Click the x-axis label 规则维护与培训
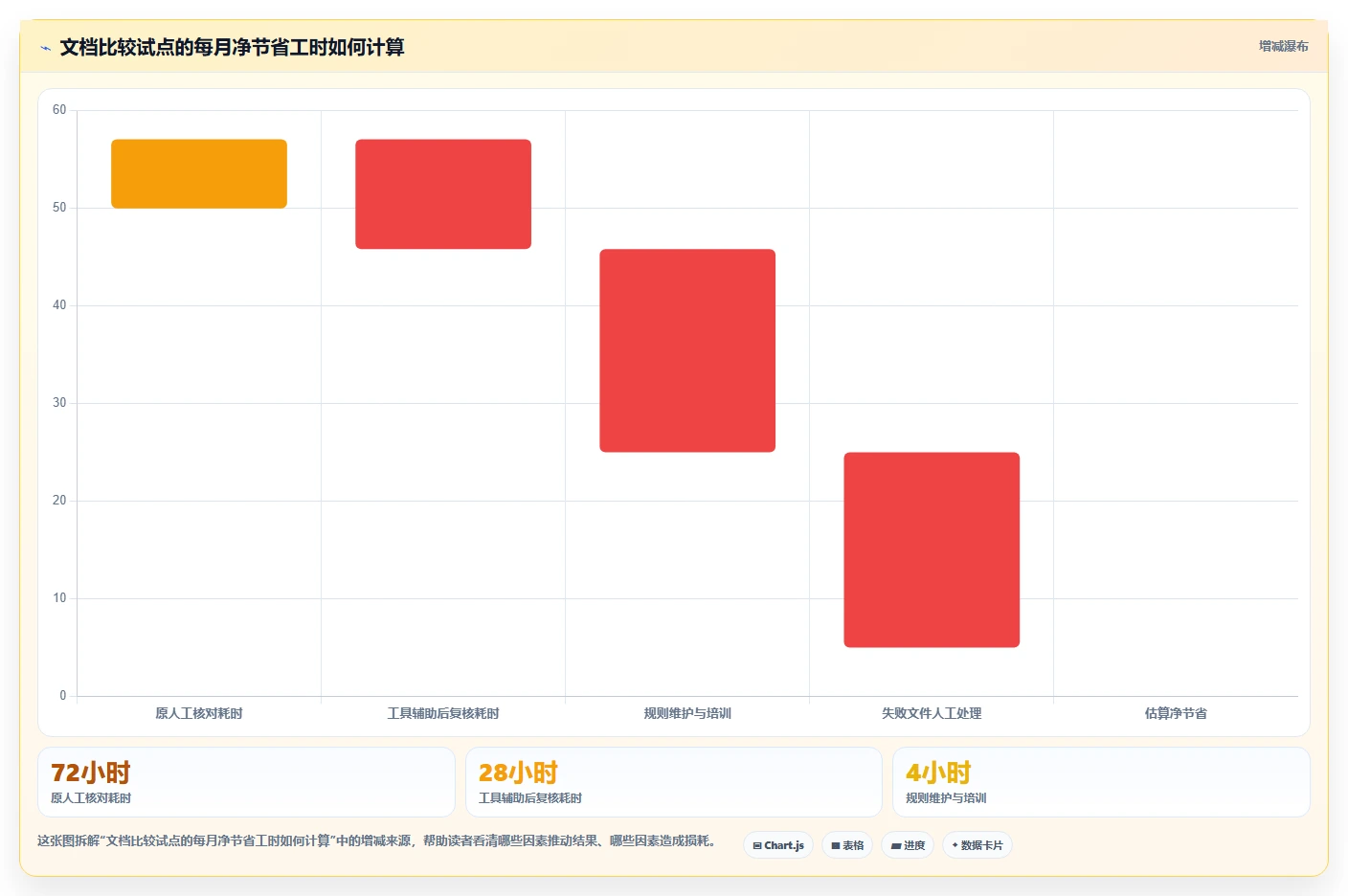Screen dimensions: 1348x896 (x=687, y=713)
